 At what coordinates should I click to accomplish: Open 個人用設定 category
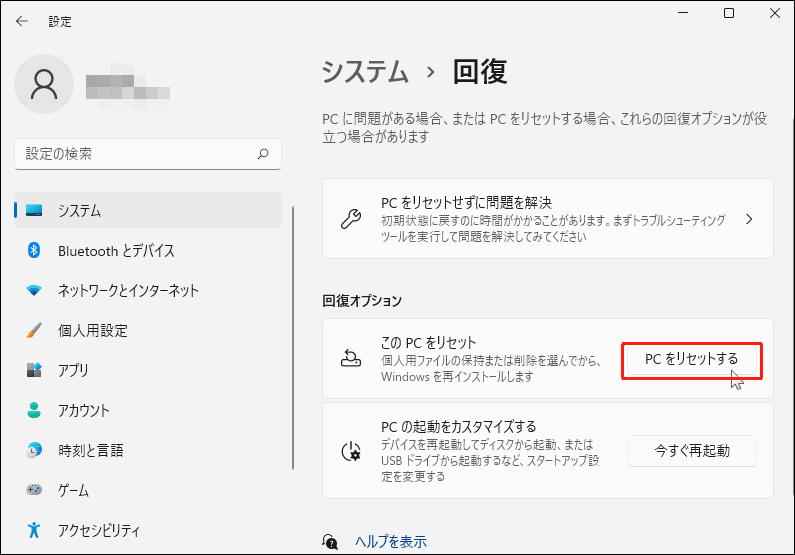(148, 330)
